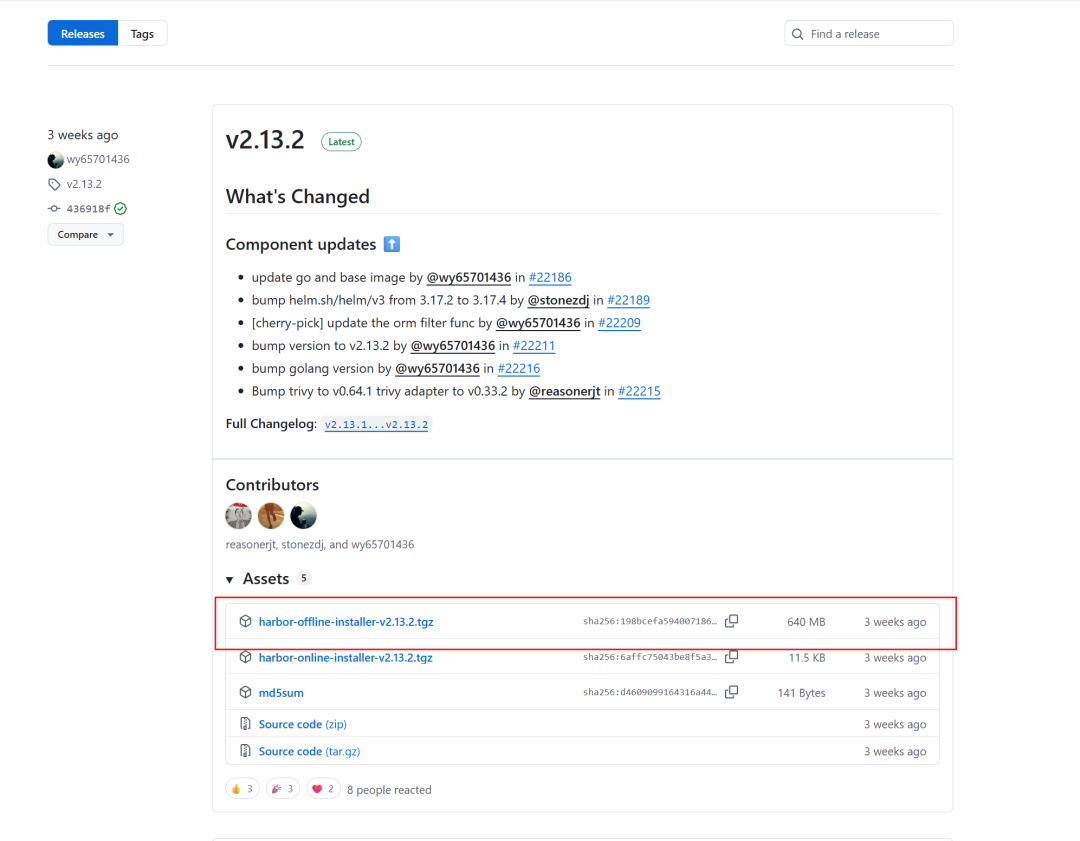Switch to the Tags tab
The image size is (1080, 841).
tap(143, 34)
